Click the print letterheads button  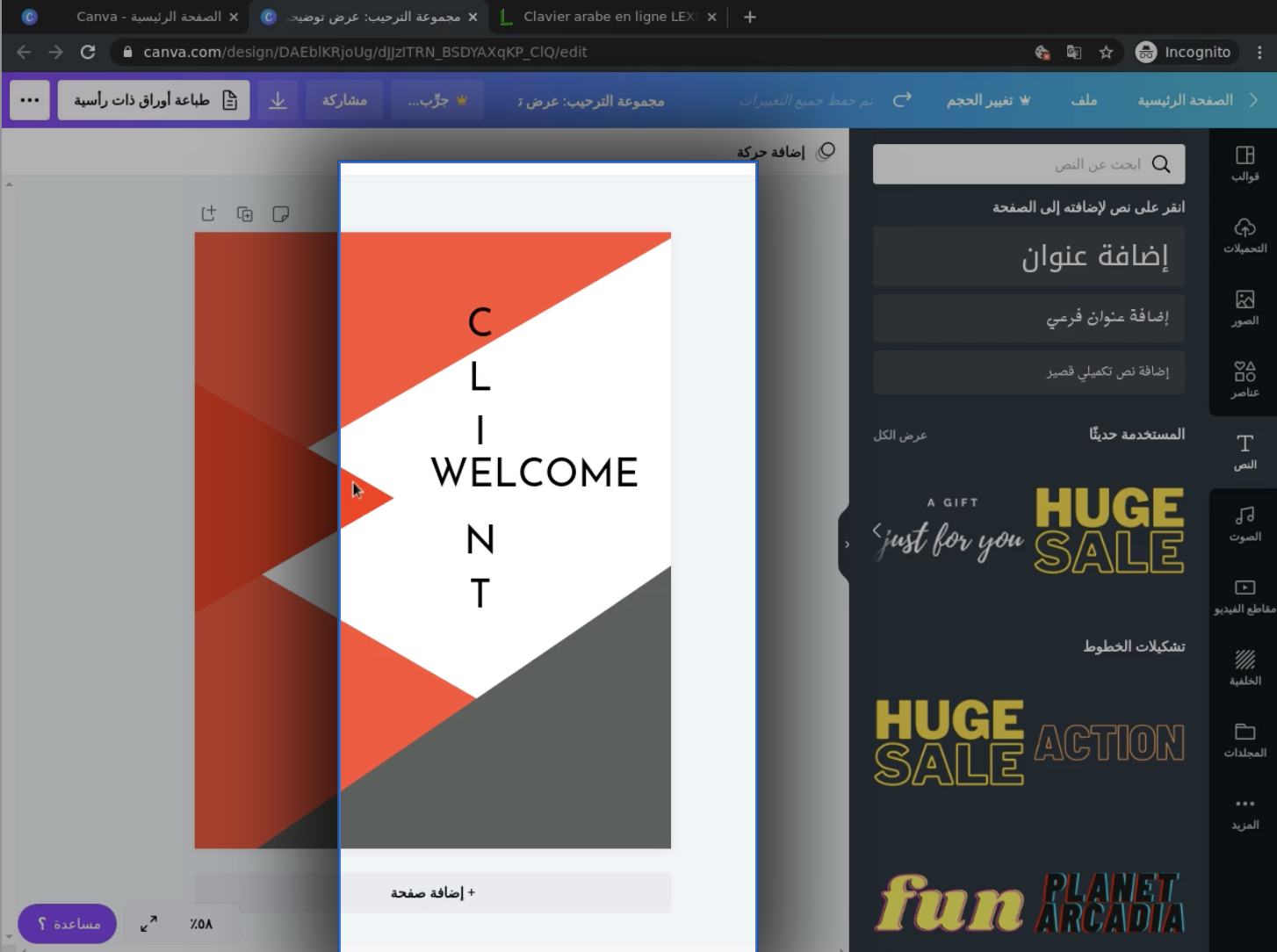coord(154,100)
